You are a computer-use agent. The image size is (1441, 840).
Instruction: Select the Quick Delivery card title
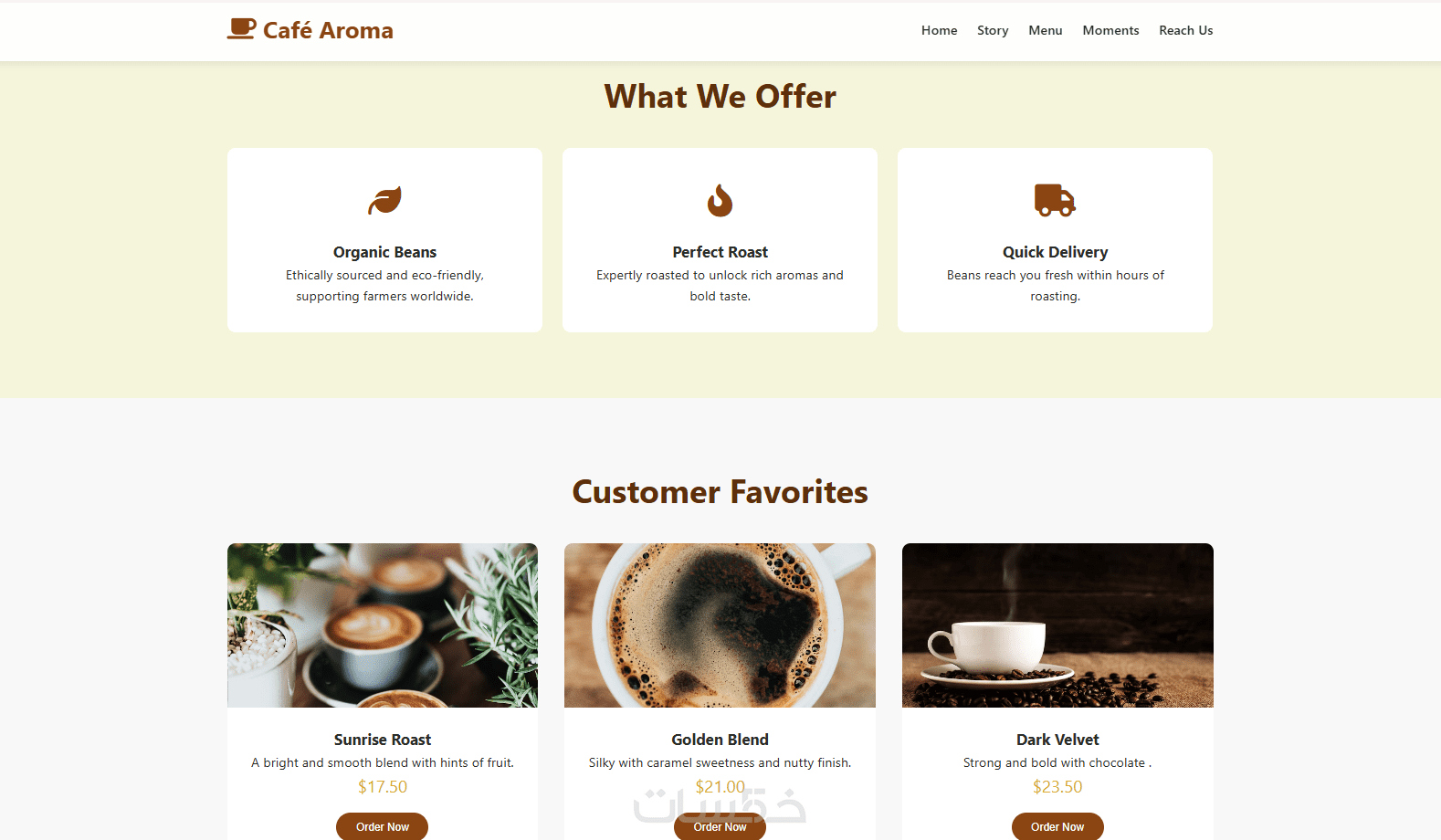pos(1055,252)
